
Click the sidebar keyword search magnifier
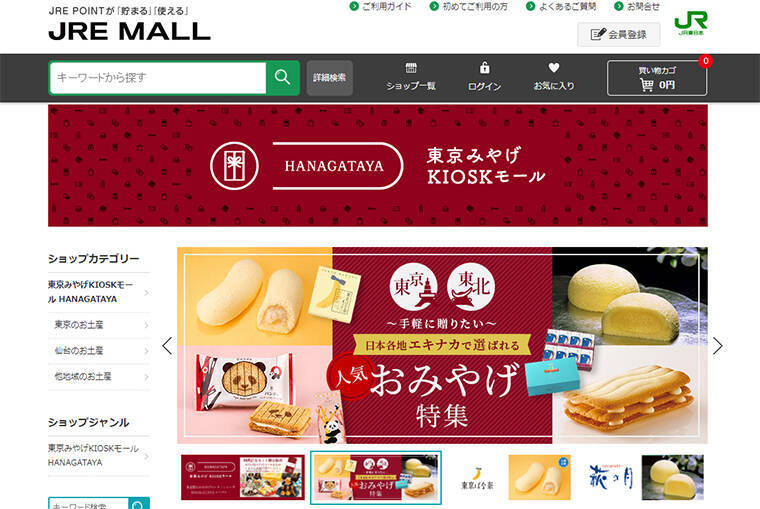pos(139,504)
